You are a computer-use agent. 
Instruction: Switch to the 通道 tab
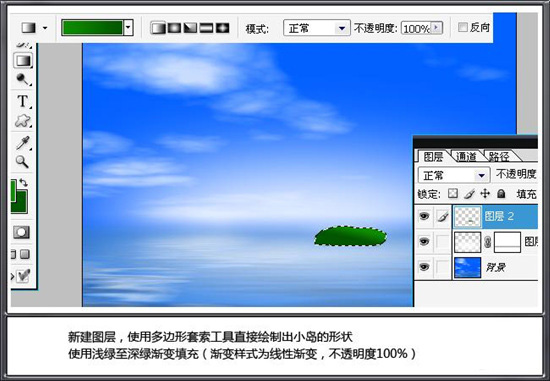coord(467,156)
